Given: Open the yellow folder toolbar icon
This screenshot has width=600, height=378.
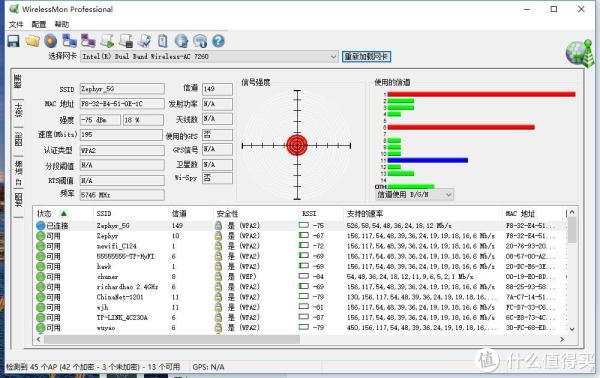Looking at the screenshot, I should click(33, 41).
